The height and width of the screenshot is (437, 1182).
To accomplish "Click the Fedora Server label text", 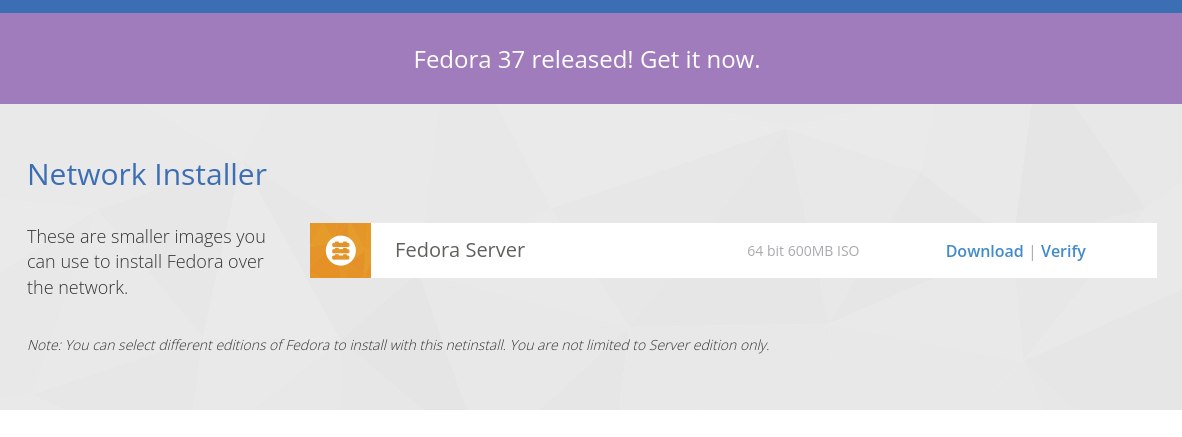I will pos(460,250).
